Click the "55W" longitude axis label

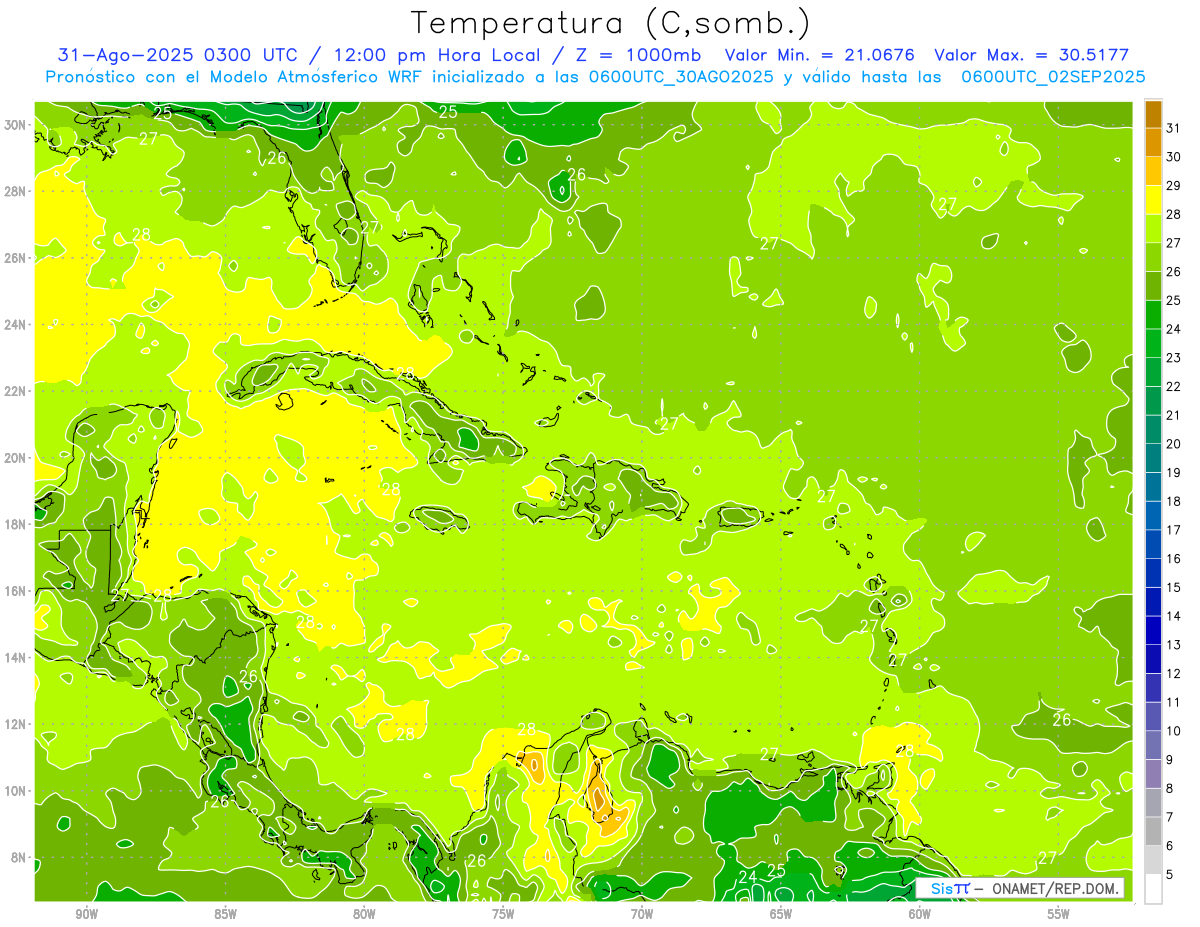click(x=1059, y=914)
